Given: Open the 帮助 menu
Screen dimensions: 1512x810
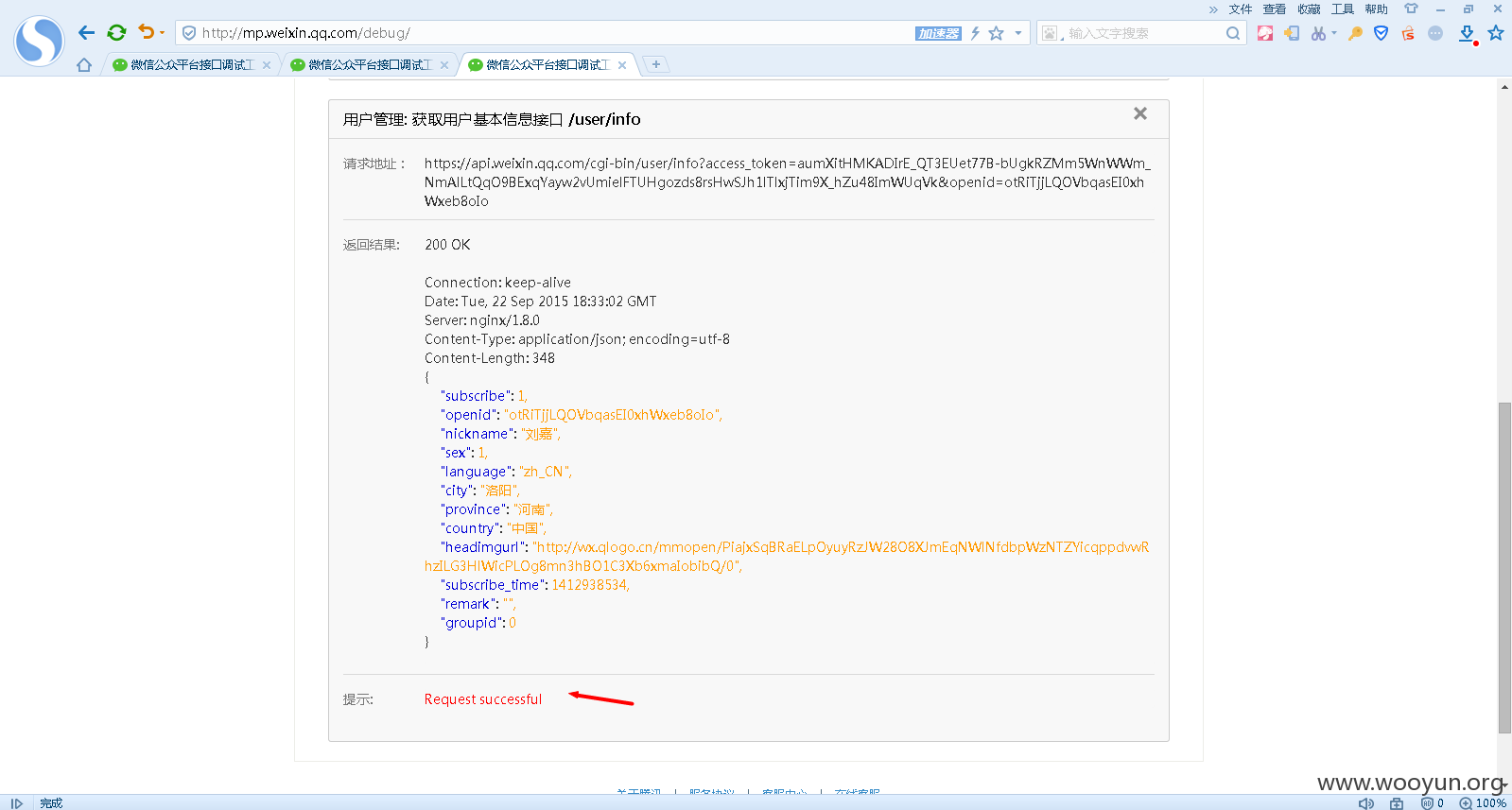Looking at the screenshot, I should 1377,9.
